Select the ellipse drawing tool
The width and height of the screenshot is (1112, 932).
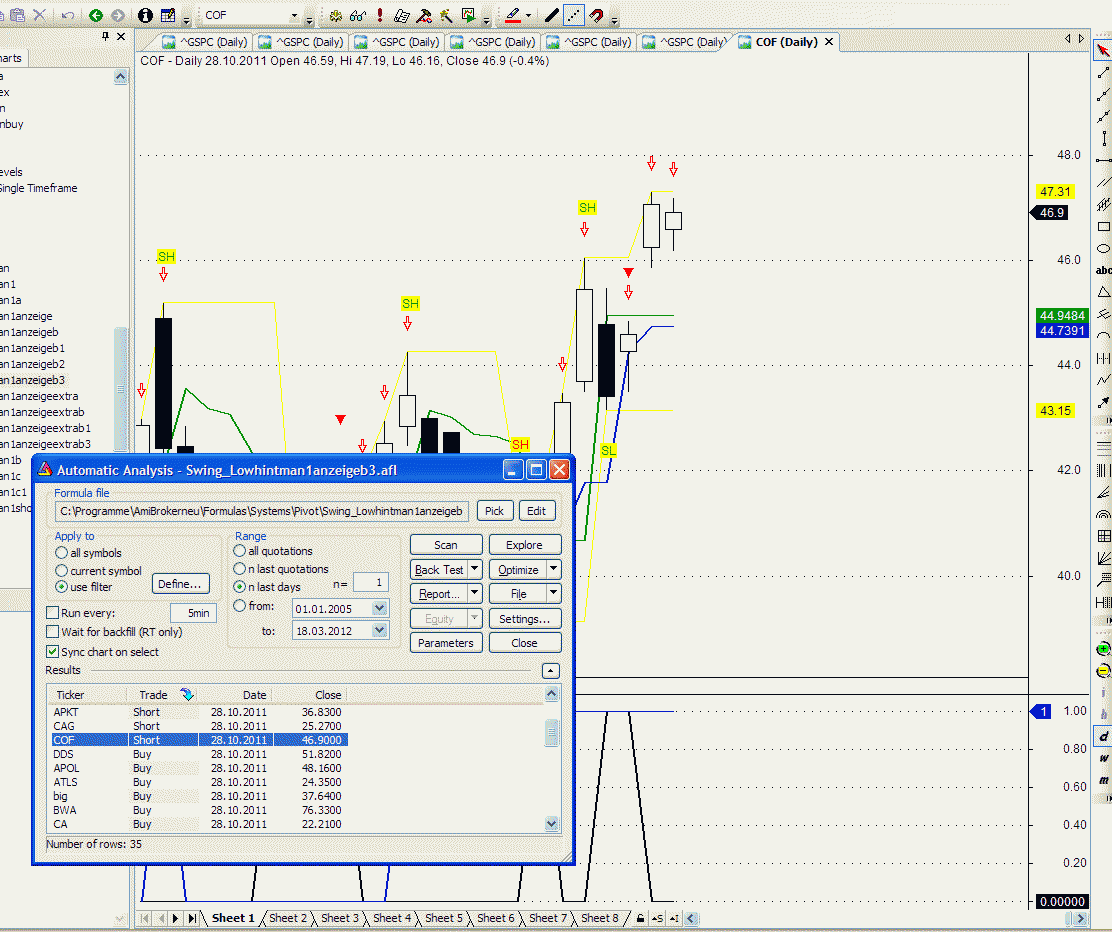click(1103, 249)
